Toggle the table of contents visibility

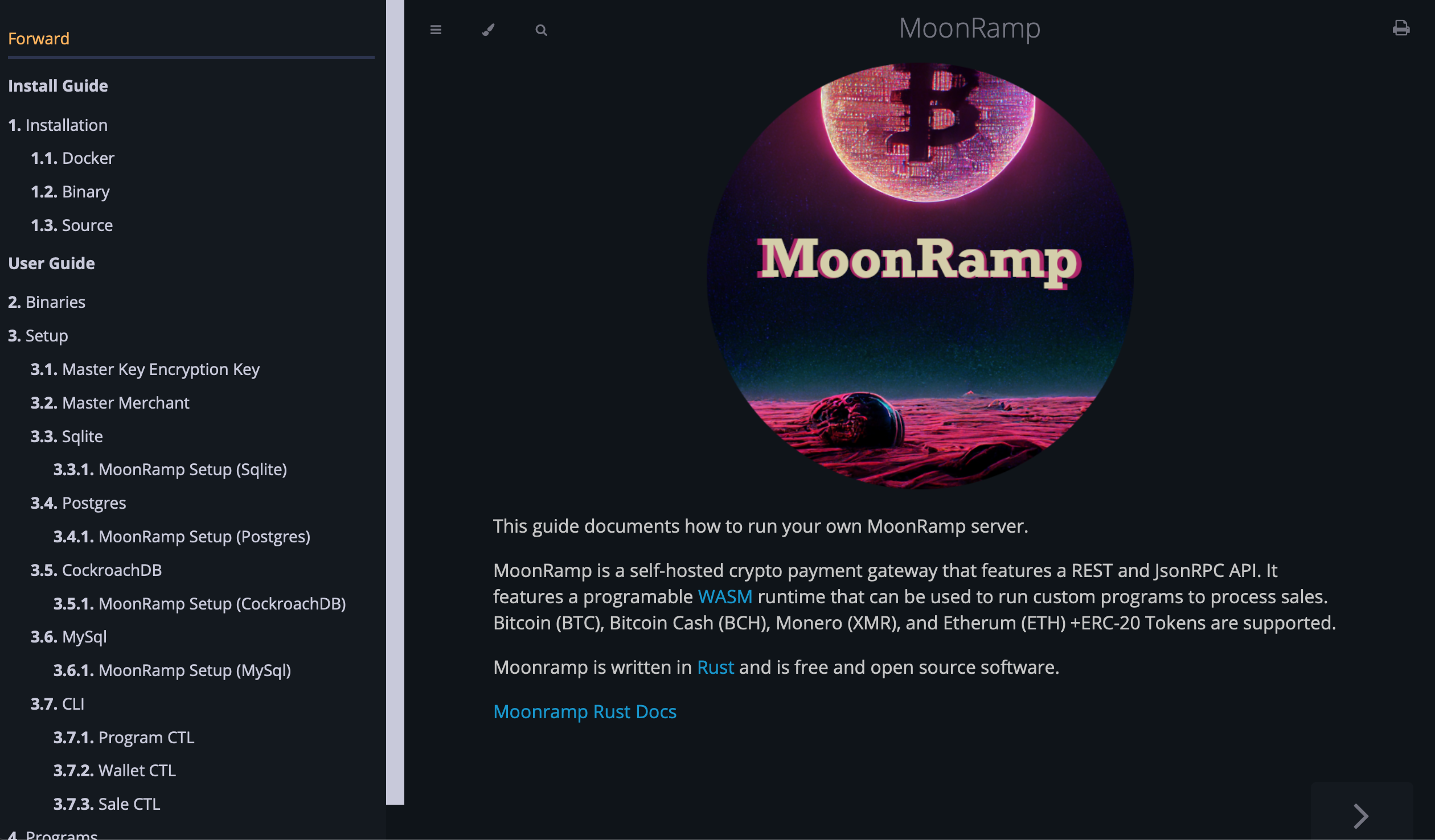coord(436,30)
